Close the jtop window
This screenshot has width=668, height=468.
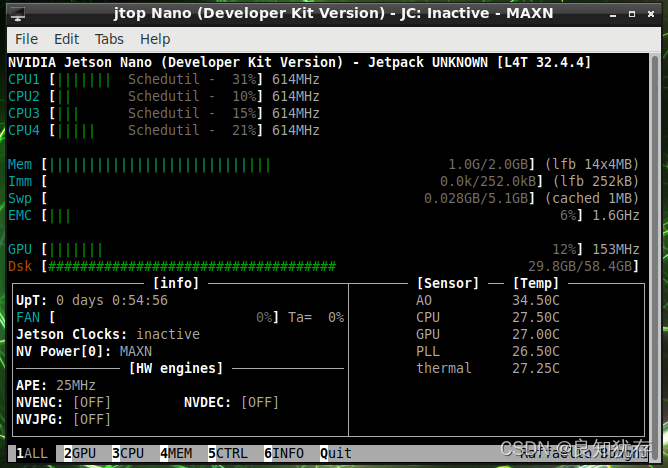point(651,14)
